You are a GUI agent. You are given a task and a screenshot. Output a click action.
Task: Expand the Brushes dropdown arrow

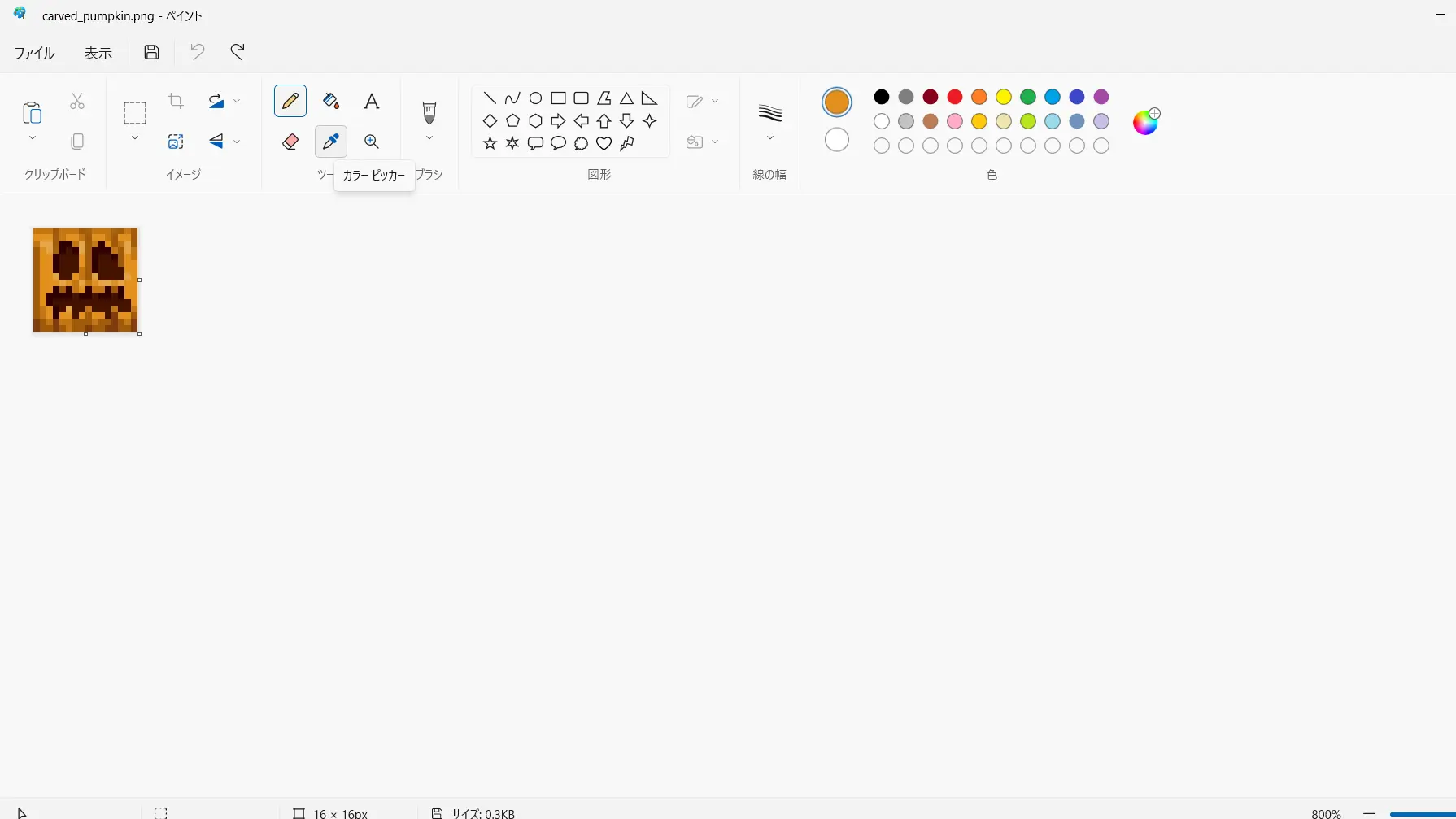click(x=429, y=138)
